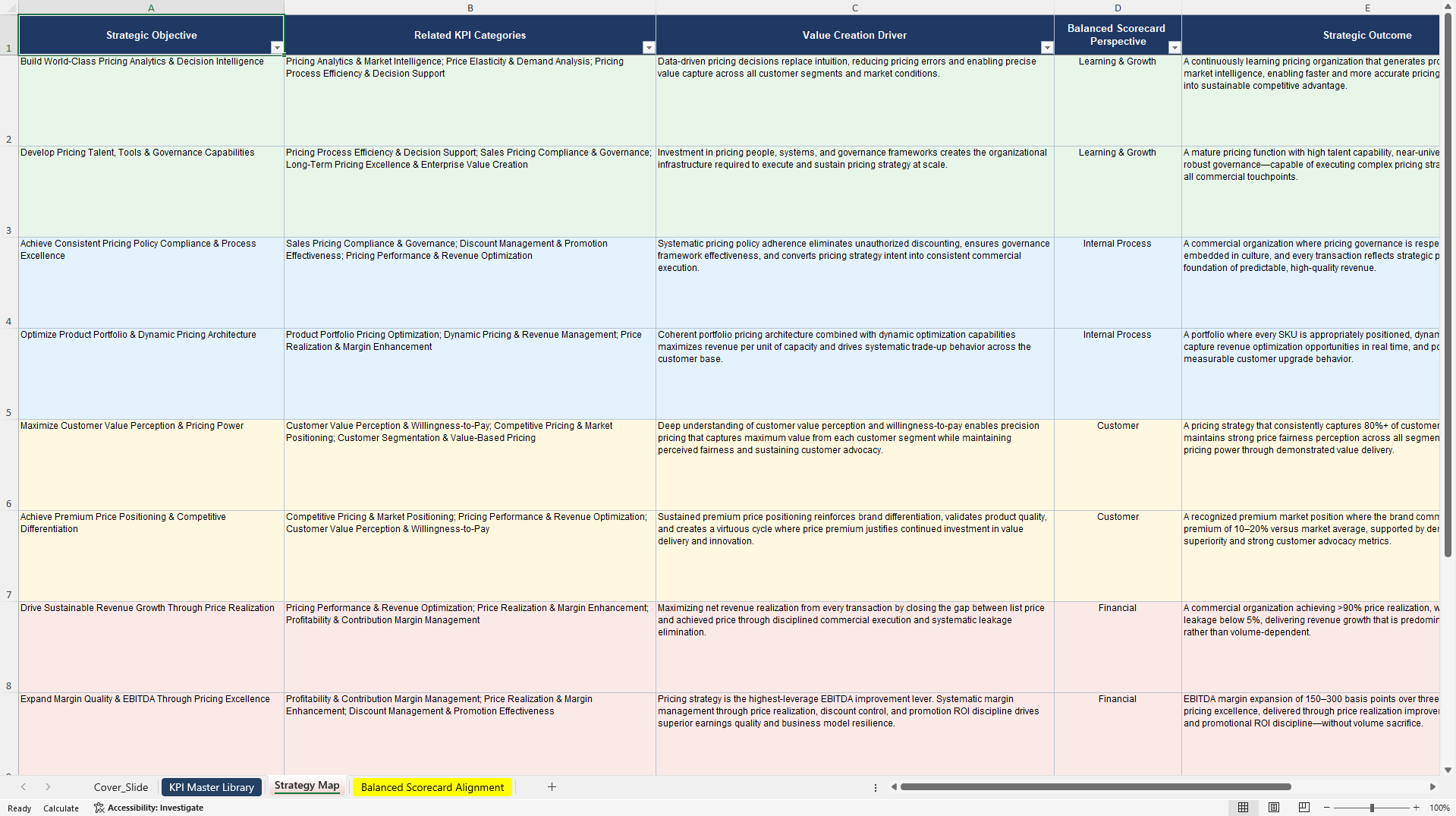Click the horizontal scrollbar thumb
This screenshot has height=816, width=1456.
(x=1096, y=787)
